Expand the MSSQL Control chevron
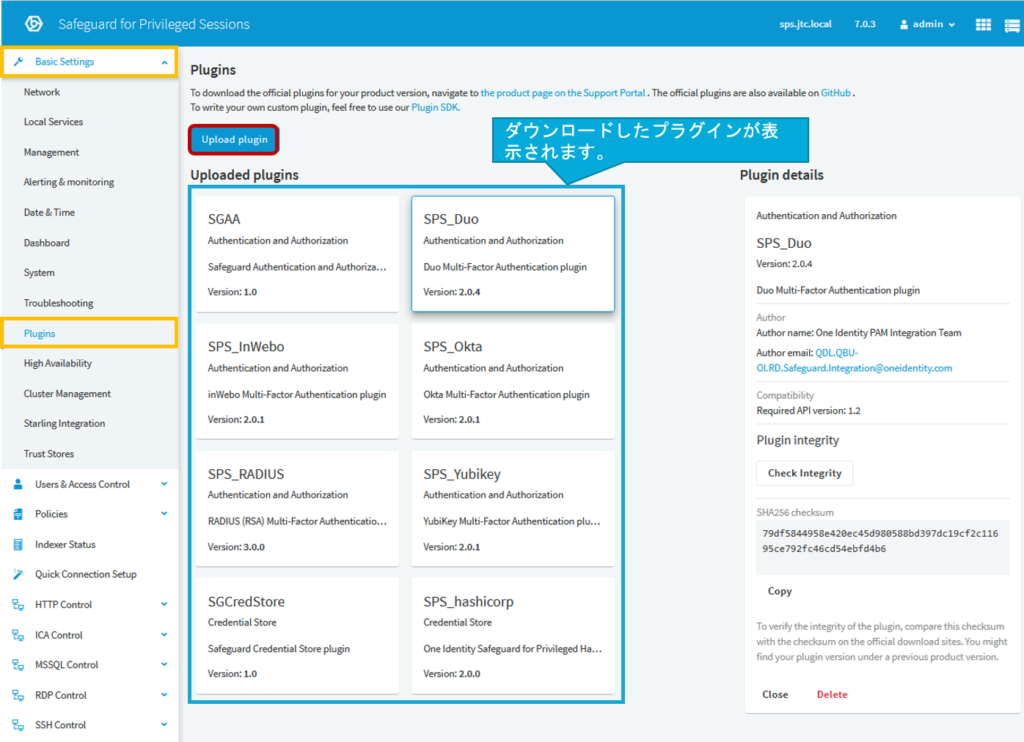This screenshot has height=742, width=1024. pyautogui.click(x=165, y=664)
